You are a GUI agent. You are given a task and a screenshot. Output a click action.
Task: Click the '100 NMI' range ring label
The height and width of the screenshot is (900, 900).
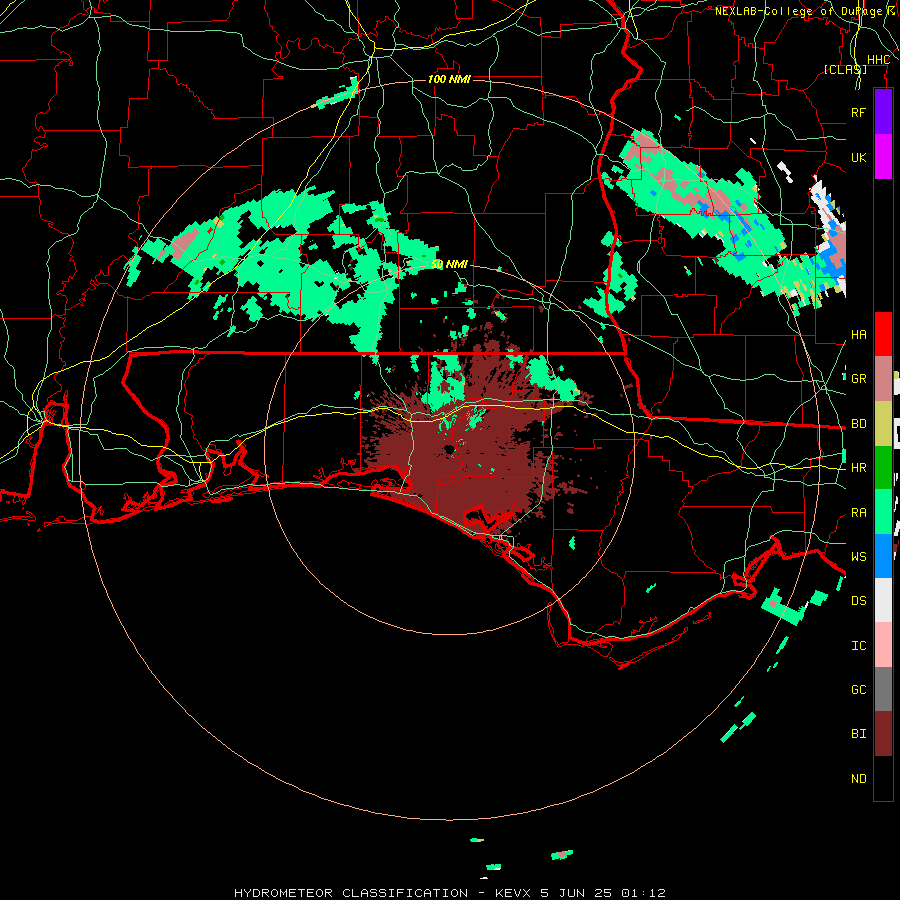click(x=449, y=79)
